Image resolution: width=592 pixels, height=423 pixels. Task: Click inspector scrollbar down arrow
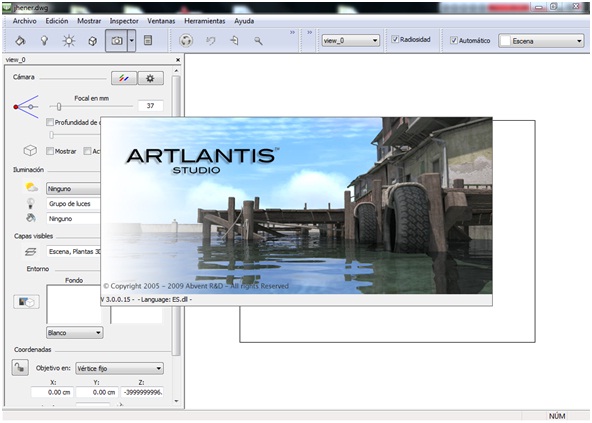(x=176, y=401)
